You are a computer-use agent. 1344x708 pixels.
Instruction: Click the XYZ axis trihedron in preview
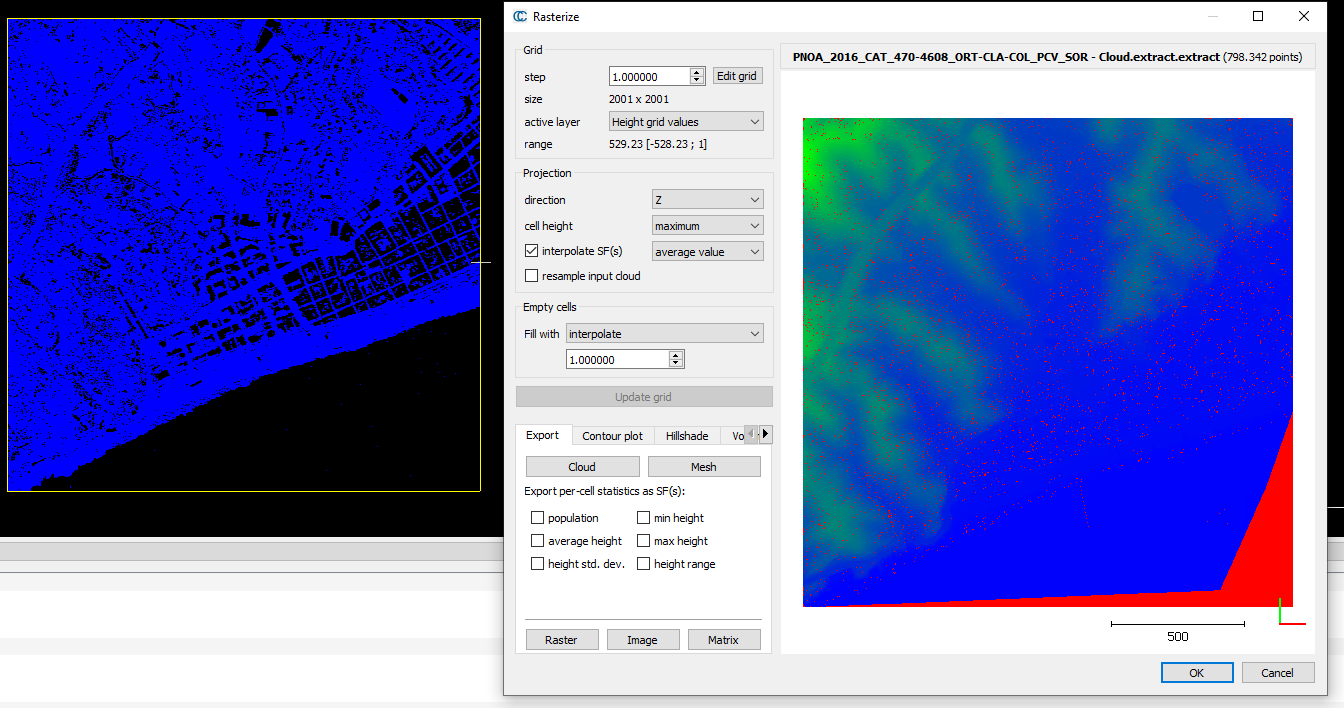tap(1291, 612)
